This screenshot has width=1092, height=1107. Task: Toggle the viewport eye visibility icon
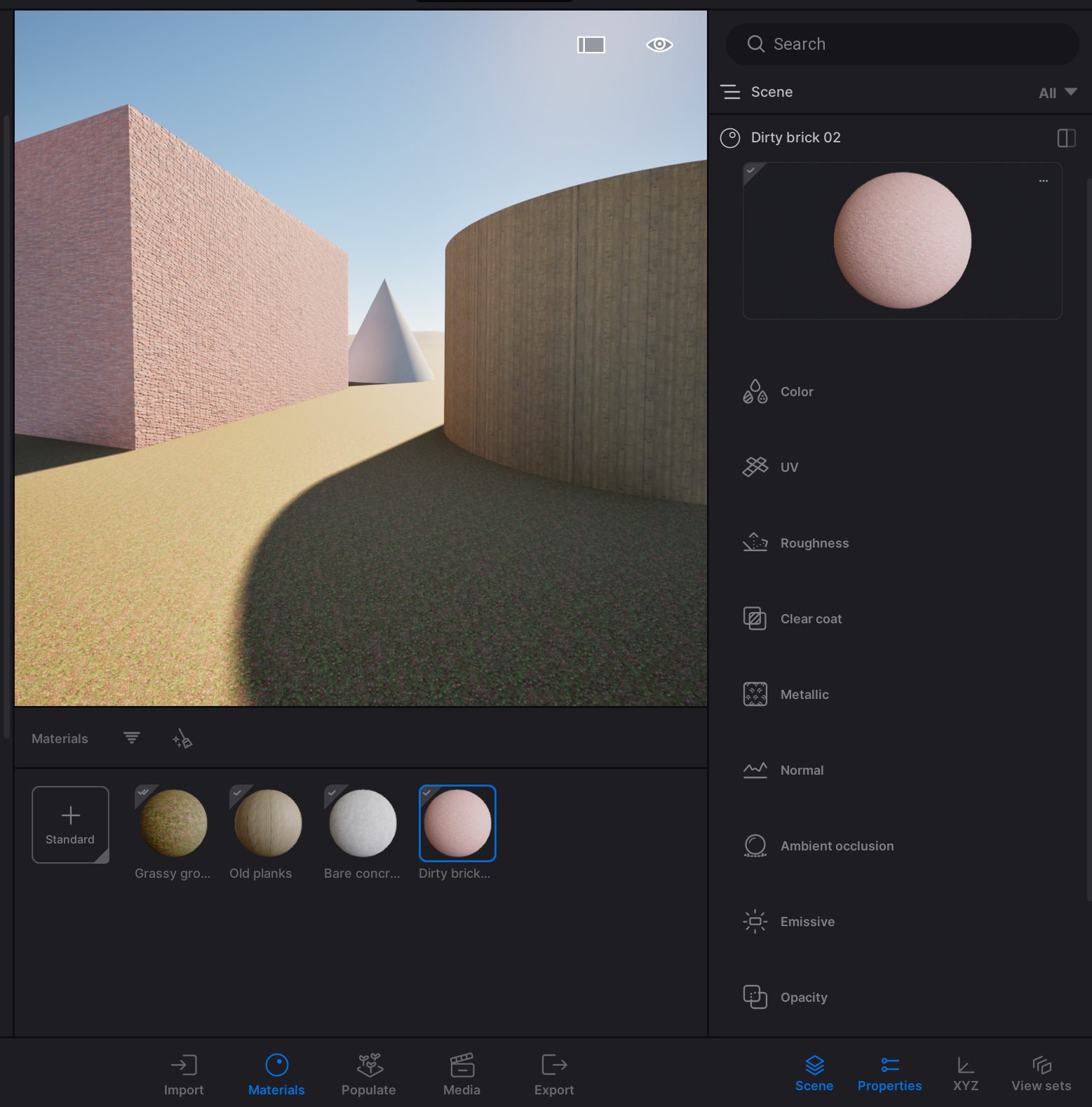659,45
